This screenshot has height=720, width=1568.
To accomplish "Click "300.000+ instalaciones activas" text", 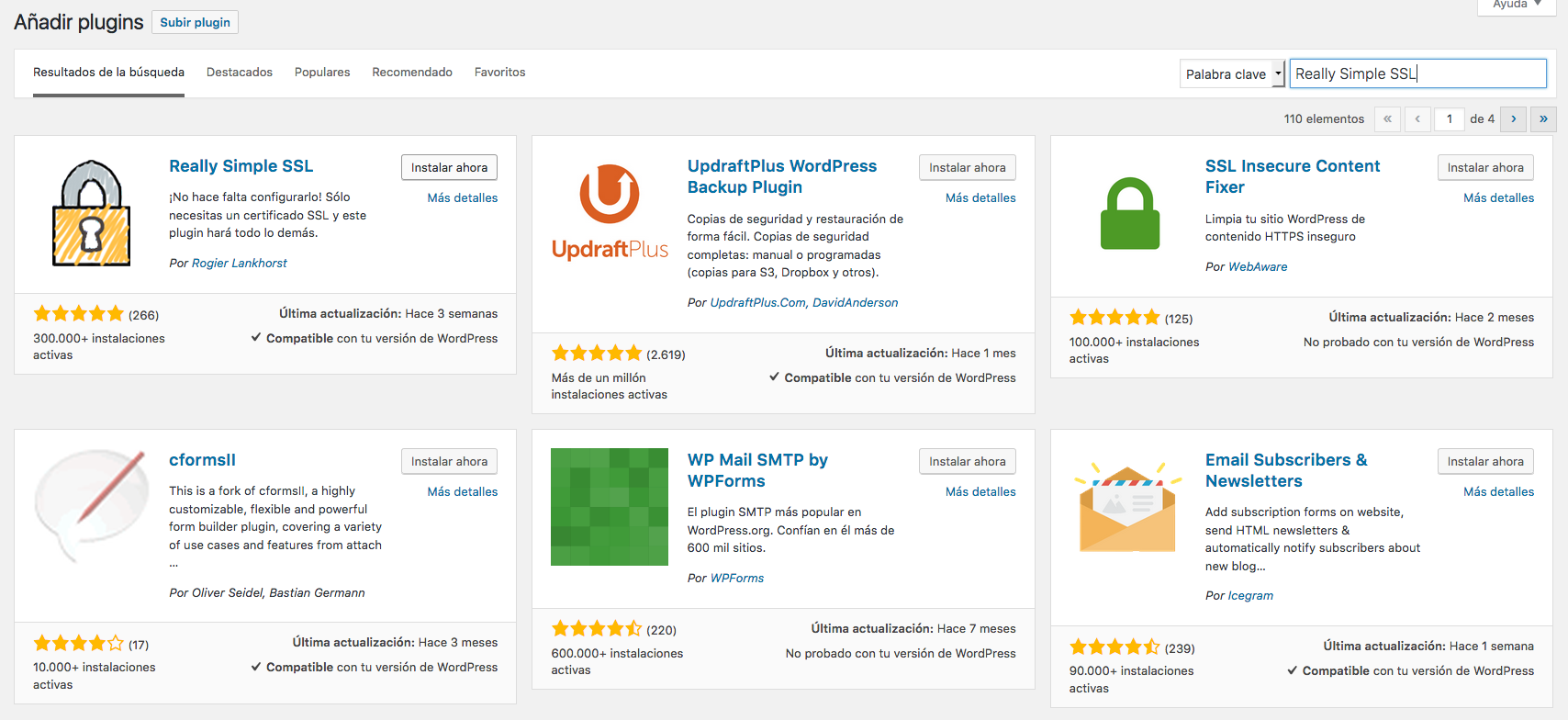I will pos(99,346).
